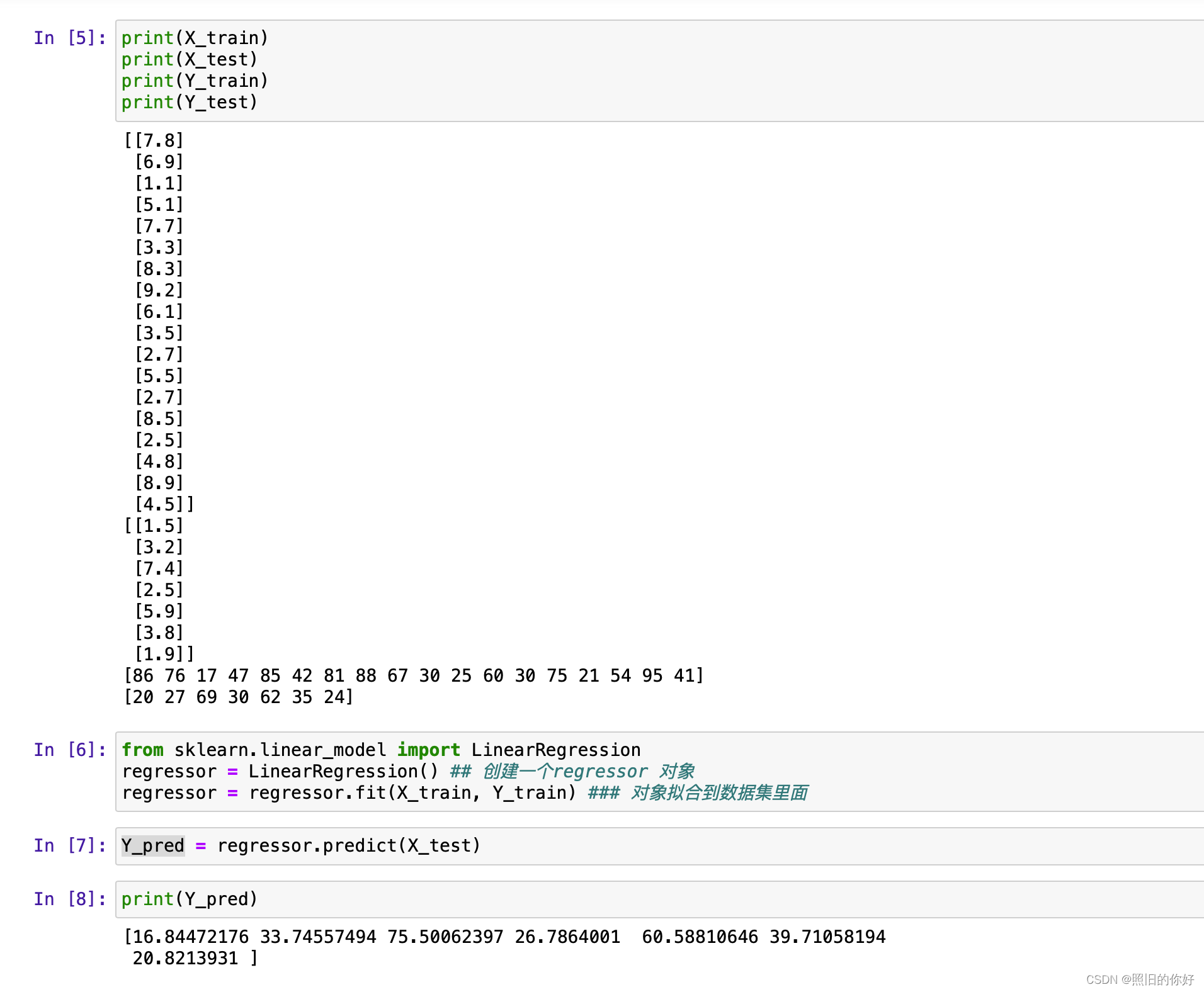Click the [[1.5] output row
The image size is (1204, 992).
point(154,526)
